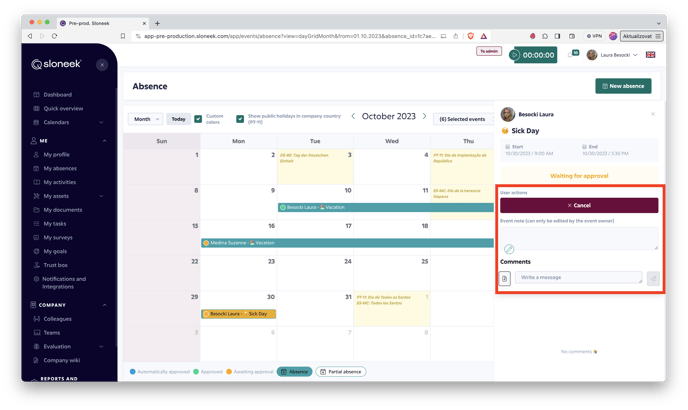
Task: Select the Pre-prod. Sloneek browser tab
Action: coord(104,23)
